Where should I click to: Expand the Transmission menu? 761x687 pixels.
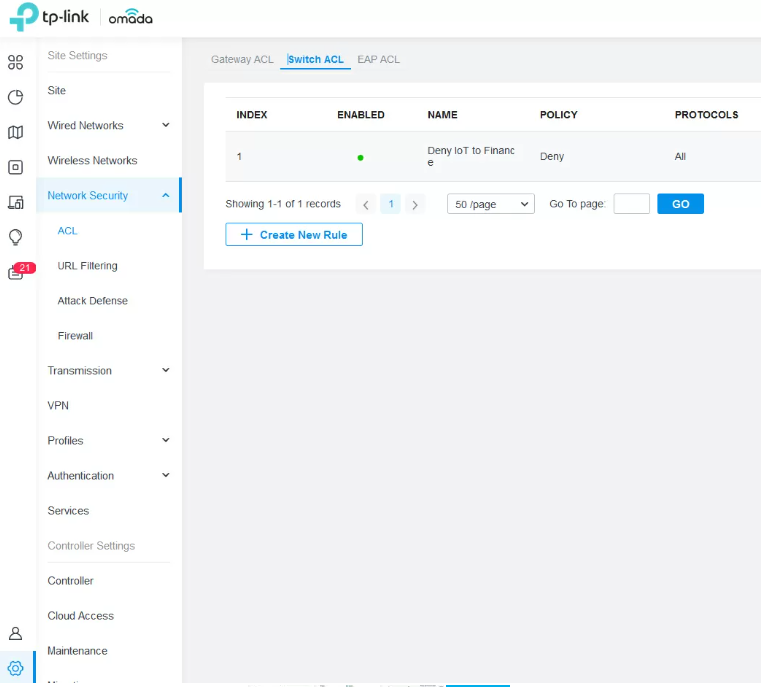click(x=166, y=370)
